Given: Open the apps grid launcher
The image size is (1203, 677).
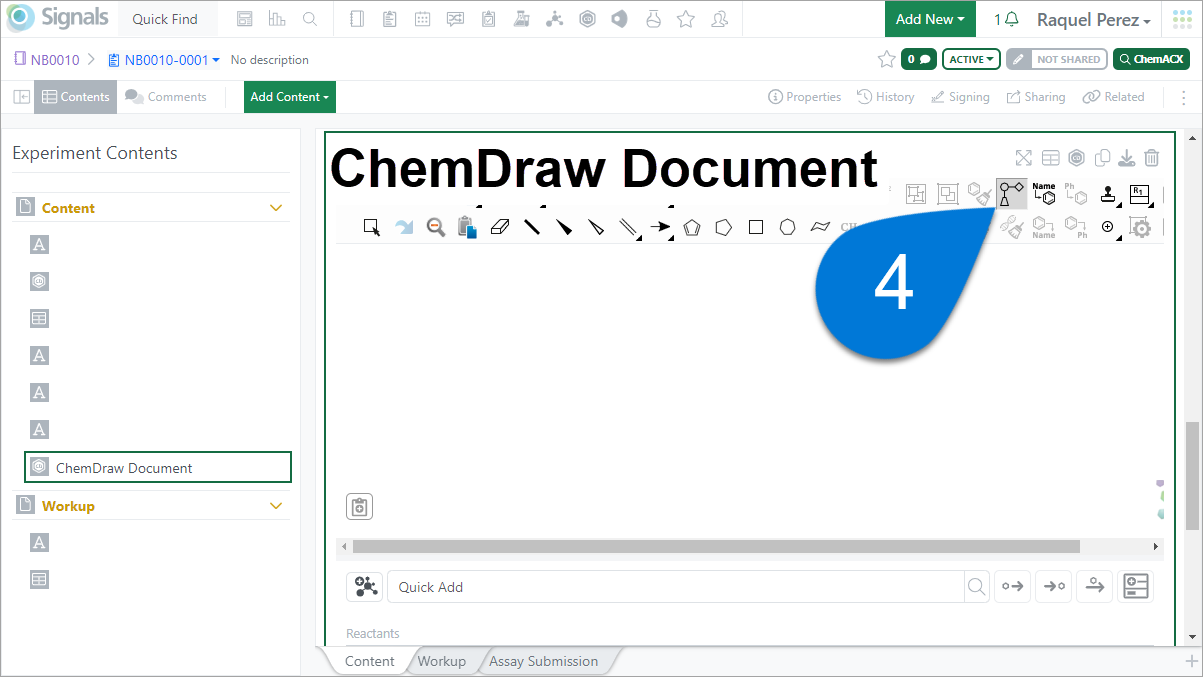Looking at the screenshot, I should [x=1182, y=19].
